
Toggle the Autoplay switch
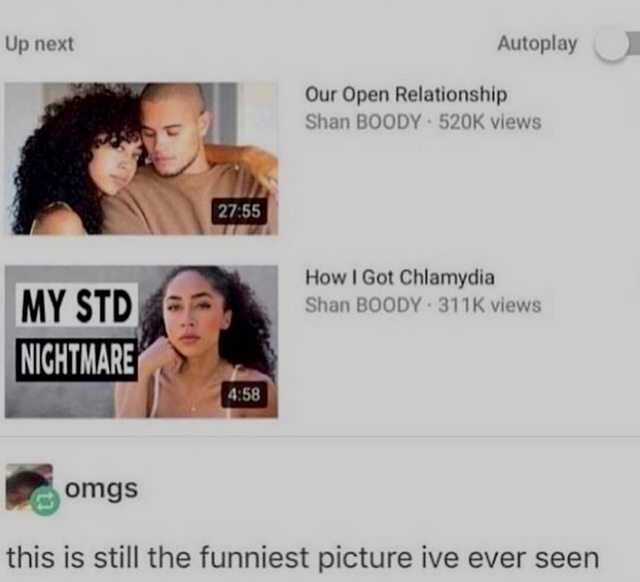tap(616, 44)
